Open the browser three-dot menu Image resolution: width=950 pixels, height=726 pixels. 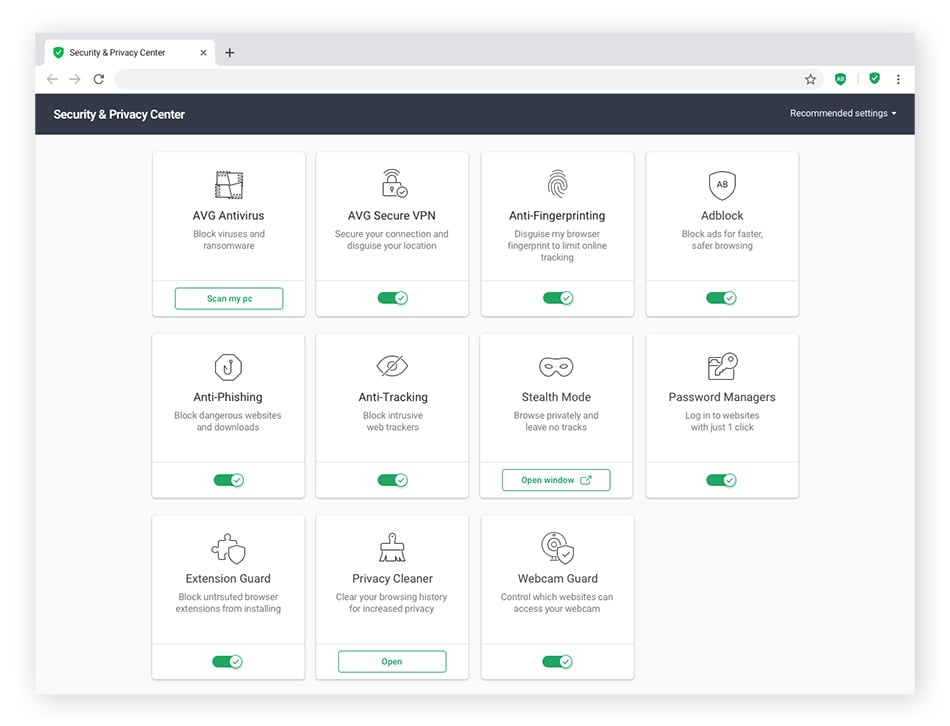898,79
